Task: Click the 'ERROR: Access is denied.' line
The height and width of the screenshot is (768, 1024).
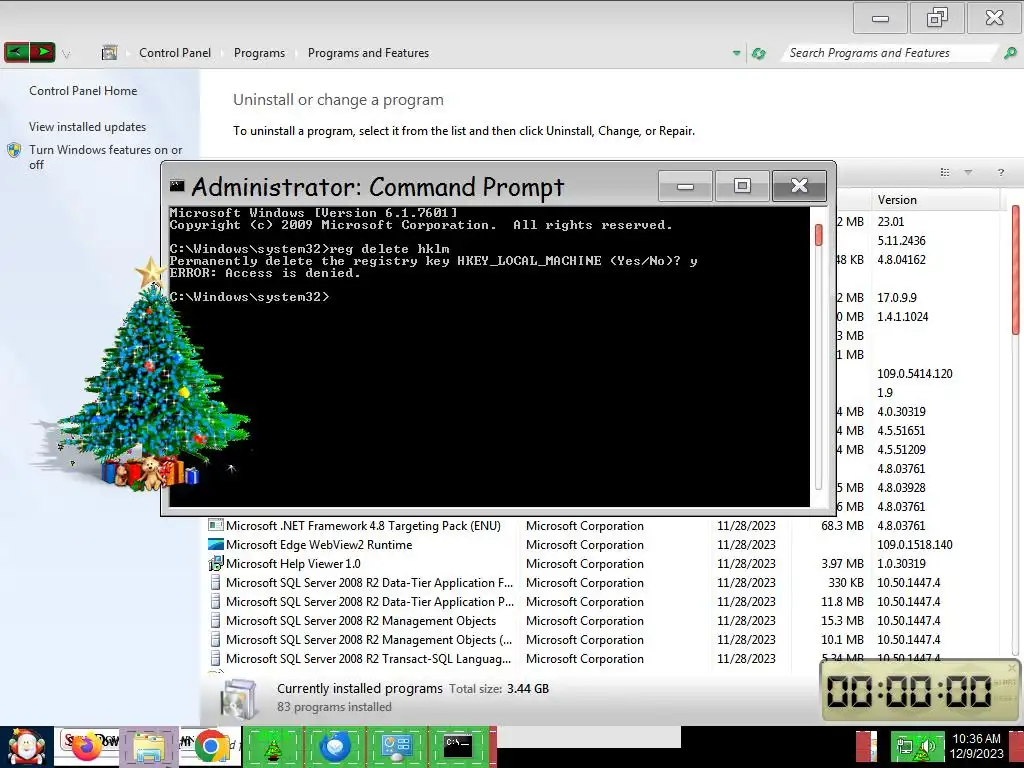Action: [265, 273]
